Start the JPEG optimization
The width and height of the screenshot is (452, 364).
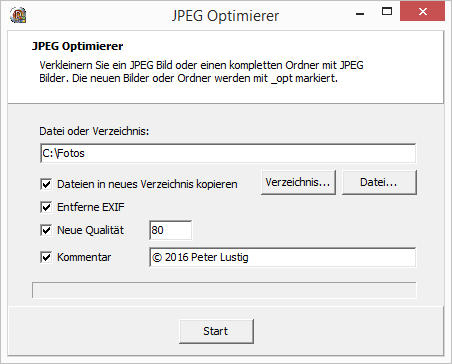[x=216, y=331]
